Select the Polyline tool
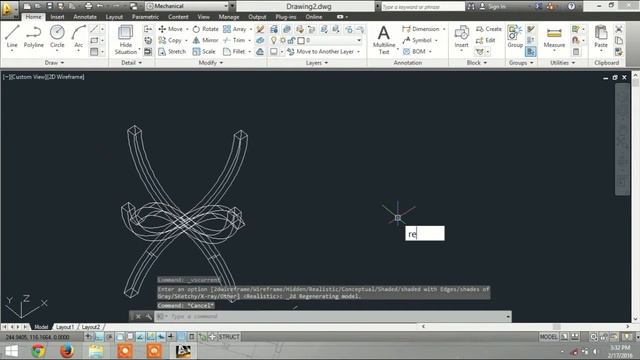 (x=33, y=37)
